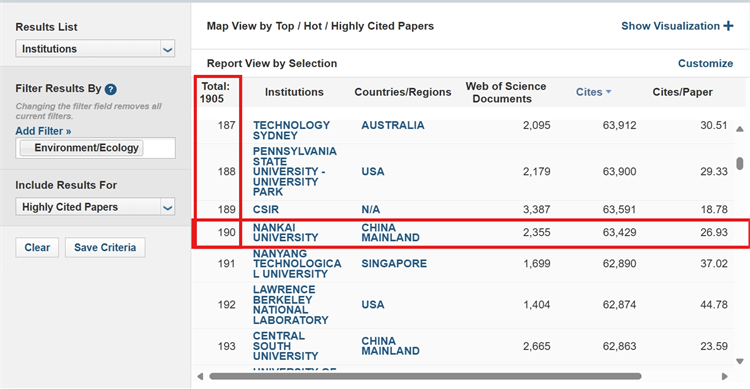Click the Add Filter link
This screenshot has height=390, width=750.
pos(43,131)
